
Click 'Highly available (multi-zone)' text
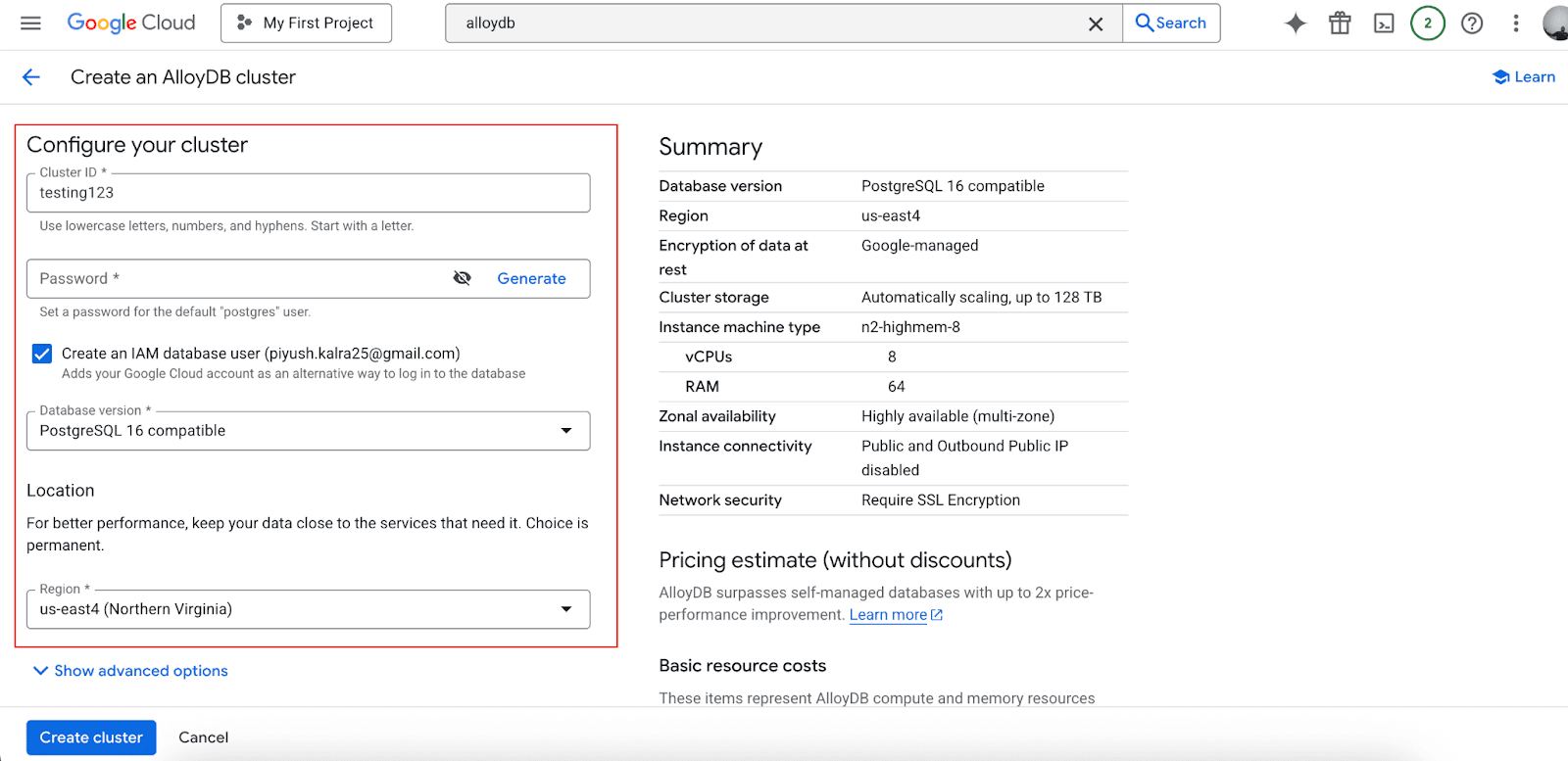point(957,416)
